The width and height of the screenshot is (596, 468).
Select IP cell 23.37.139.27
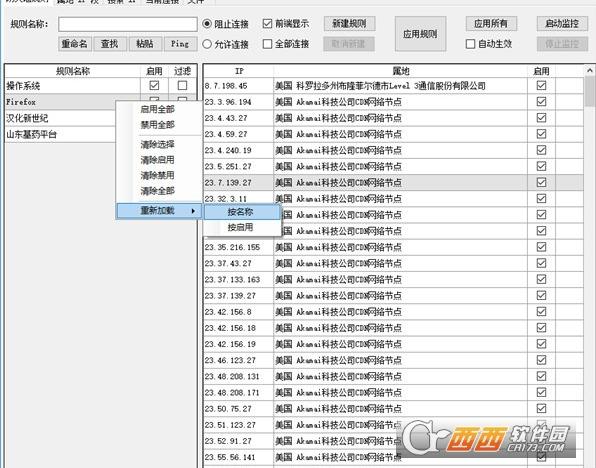tap(239, 296)
